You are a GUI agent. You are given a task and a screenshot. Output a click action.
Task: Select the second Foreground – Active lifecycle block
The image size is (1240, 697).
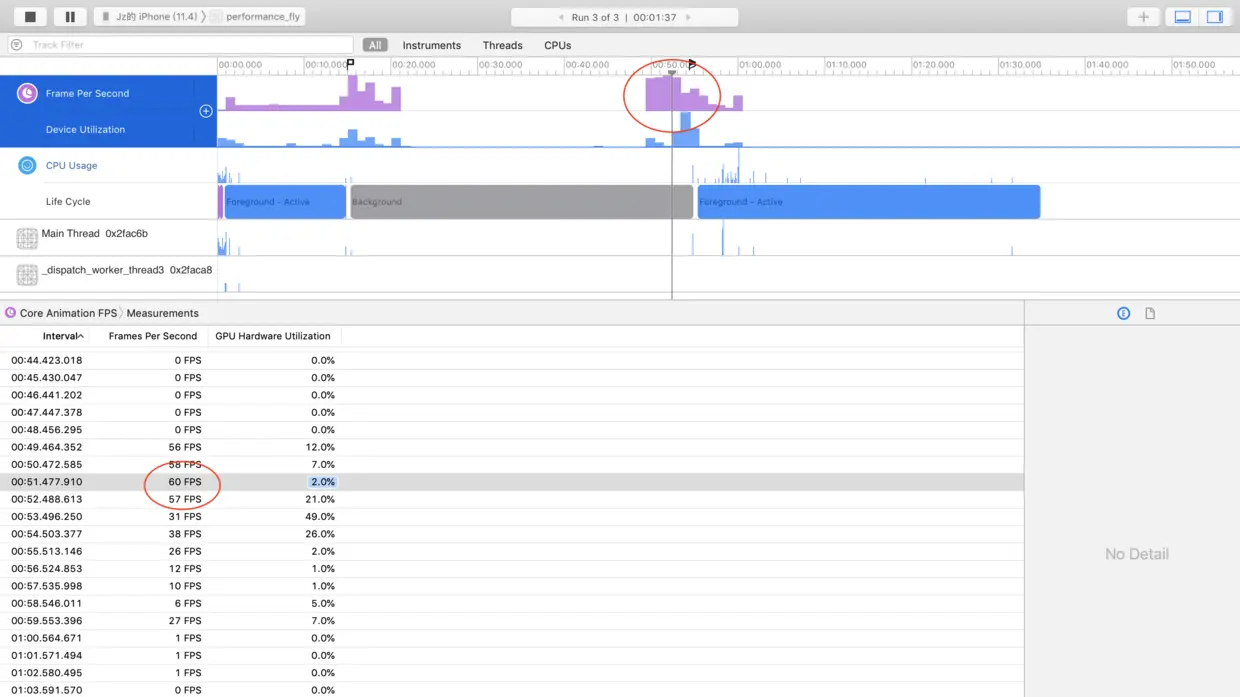[x=868, y=201]
